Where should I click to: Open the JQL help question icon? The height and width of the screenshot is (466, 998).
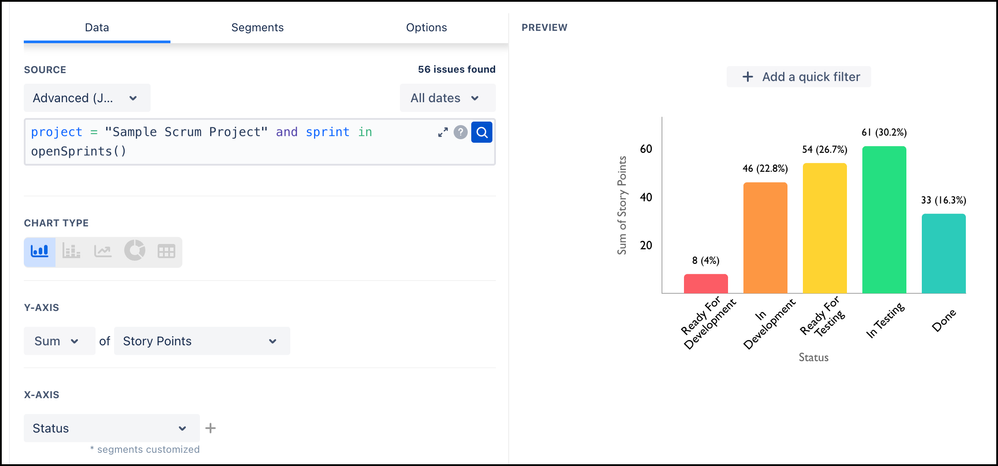[x=461, y=132]
